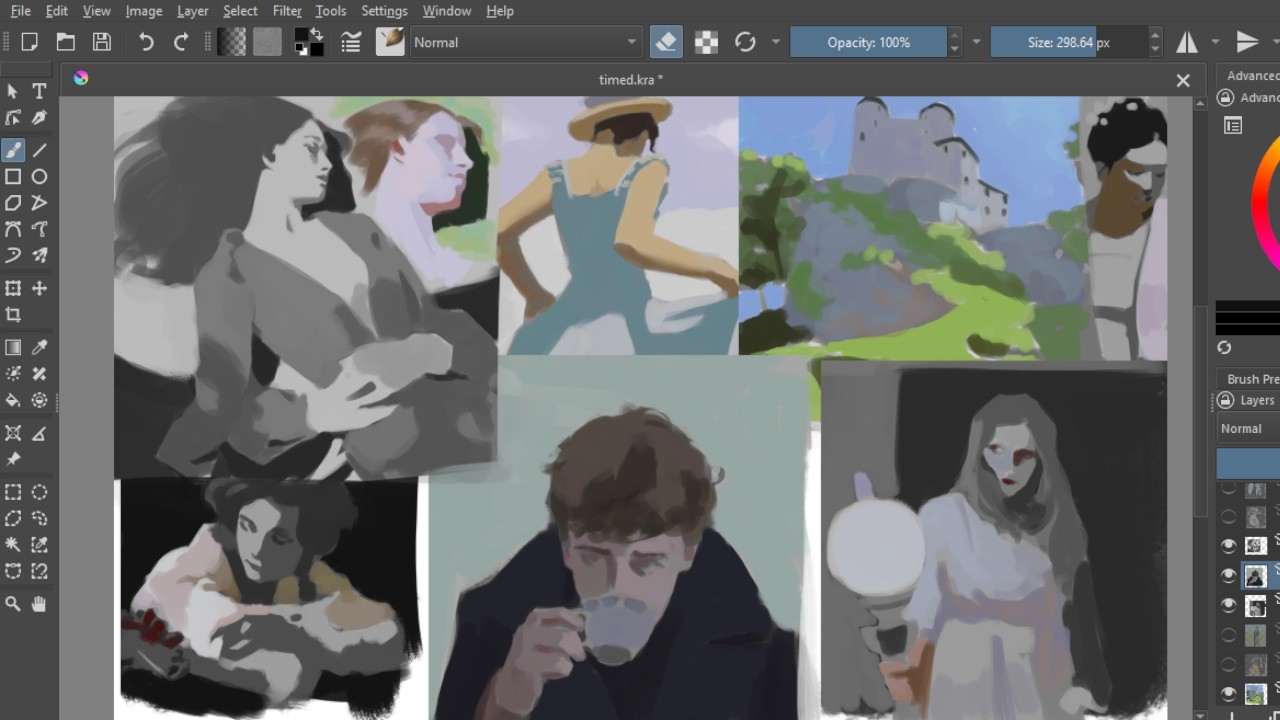Open an existing file from toolbar
Image resolution: width=1280 pixels, height=720 pixels.
pos(66,42)
